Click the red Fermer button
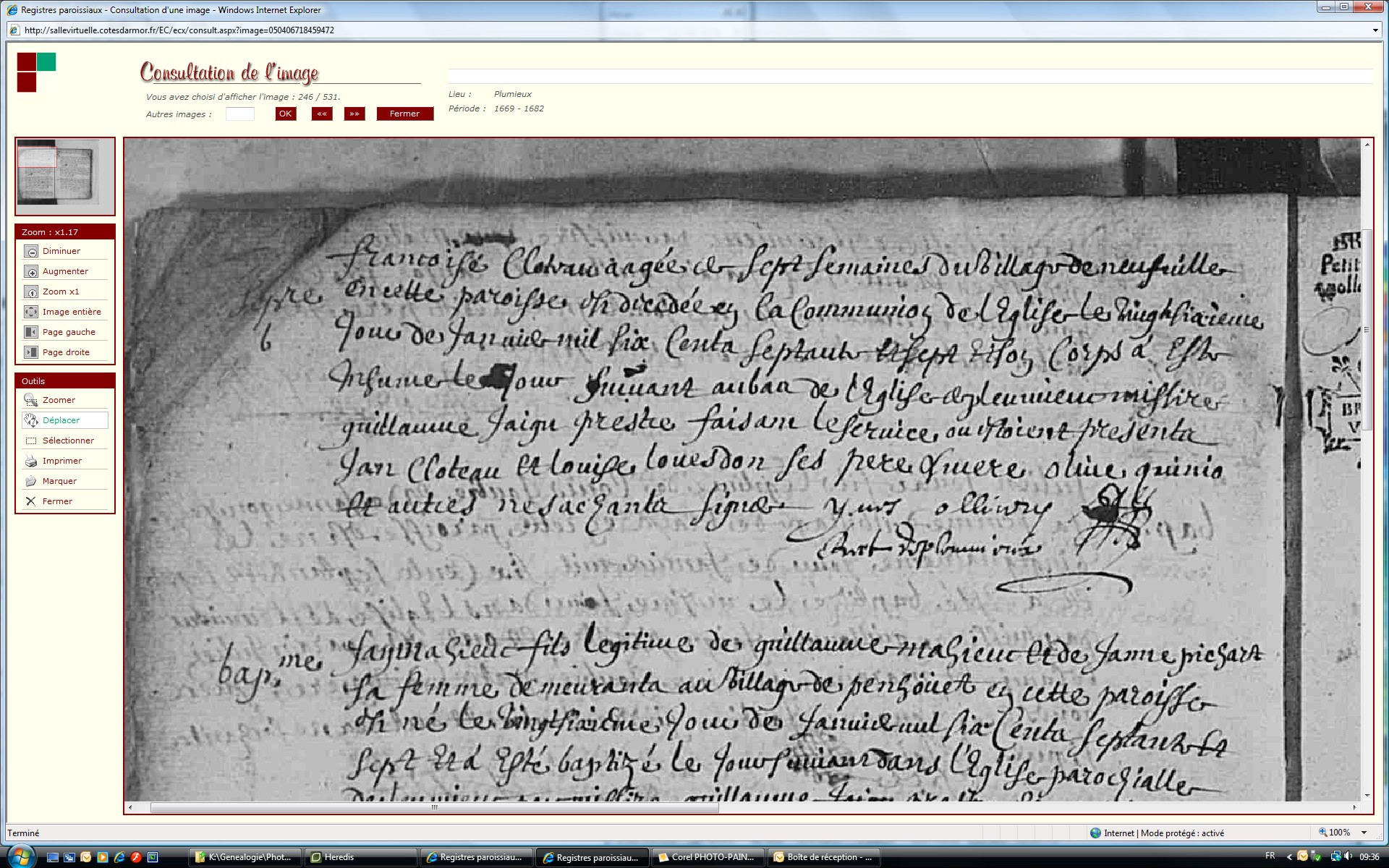The width and height of the screenshot is (1389, 868). point(404,114)
